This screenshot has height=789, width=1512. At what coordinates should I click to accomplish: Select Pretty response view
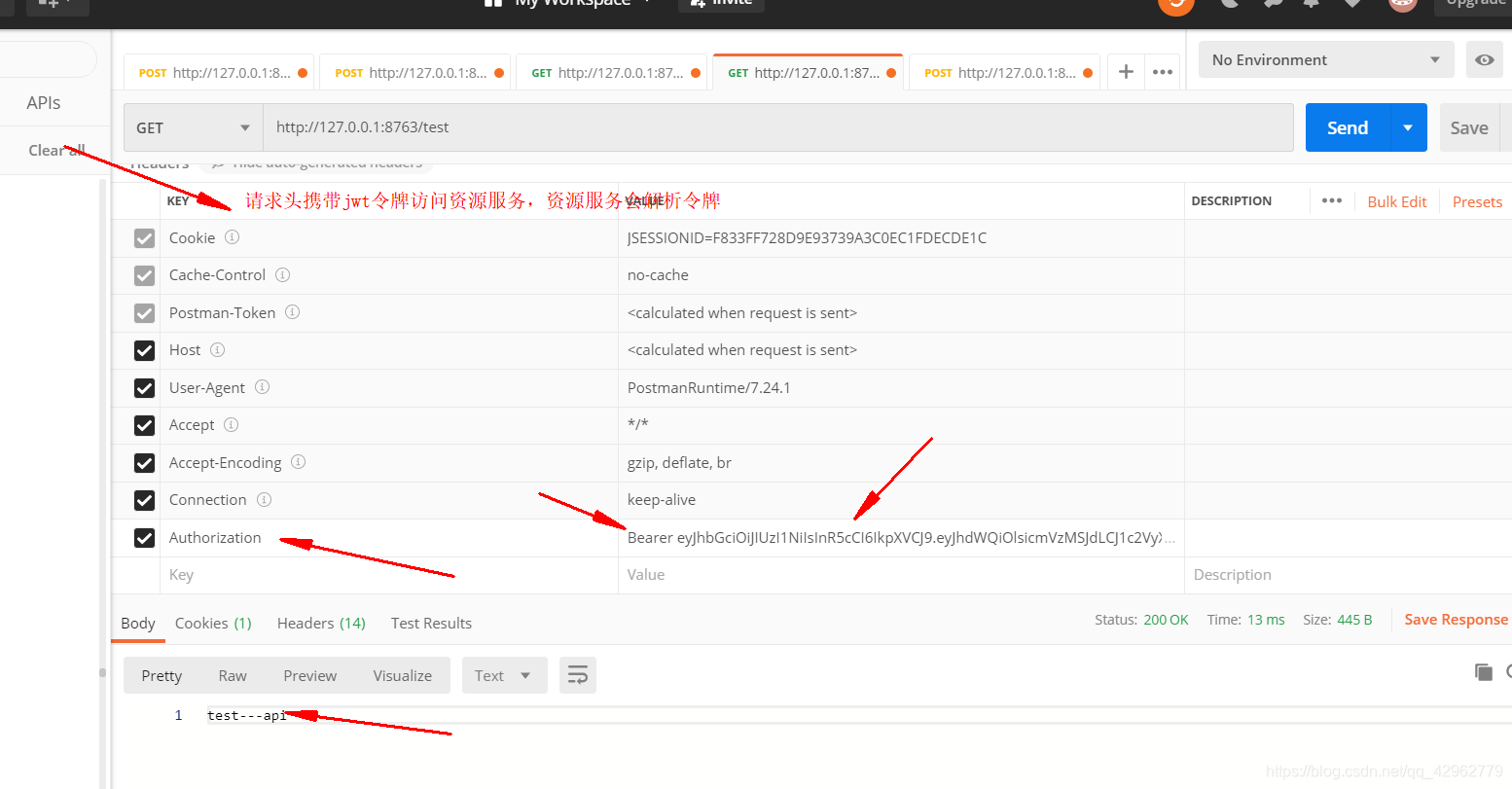tap(162, 675)
